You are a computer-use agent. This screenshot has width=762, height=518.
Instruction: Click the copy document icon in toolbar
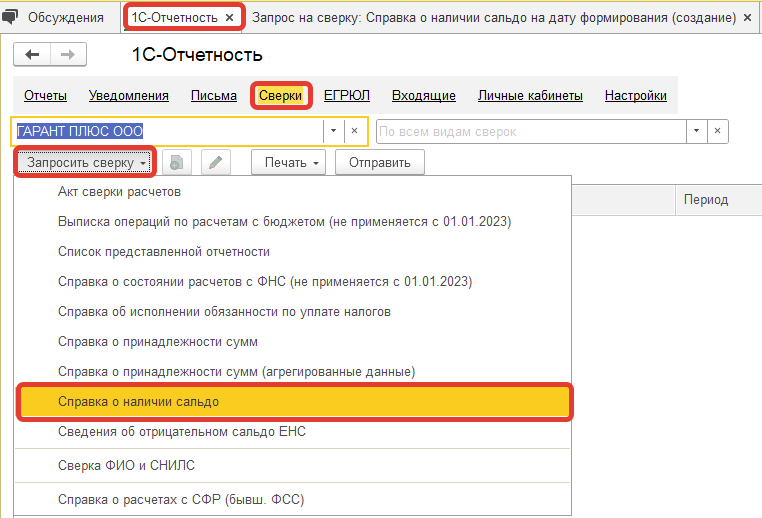coord(176,162)
